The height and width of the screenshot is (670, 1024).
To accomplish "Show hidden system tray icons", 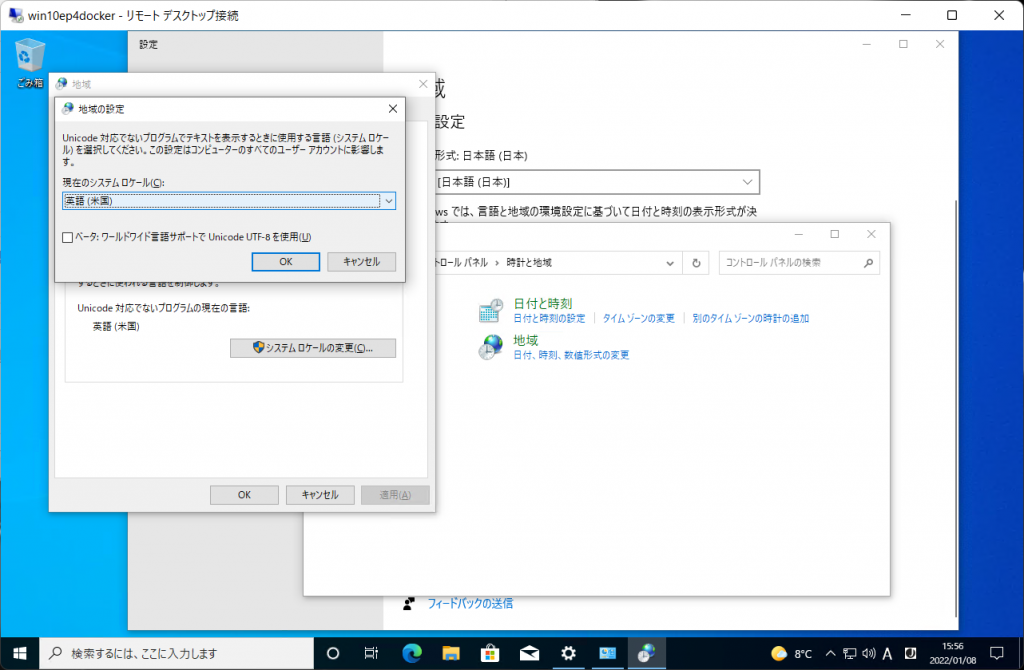I will [x=830, y=653].
